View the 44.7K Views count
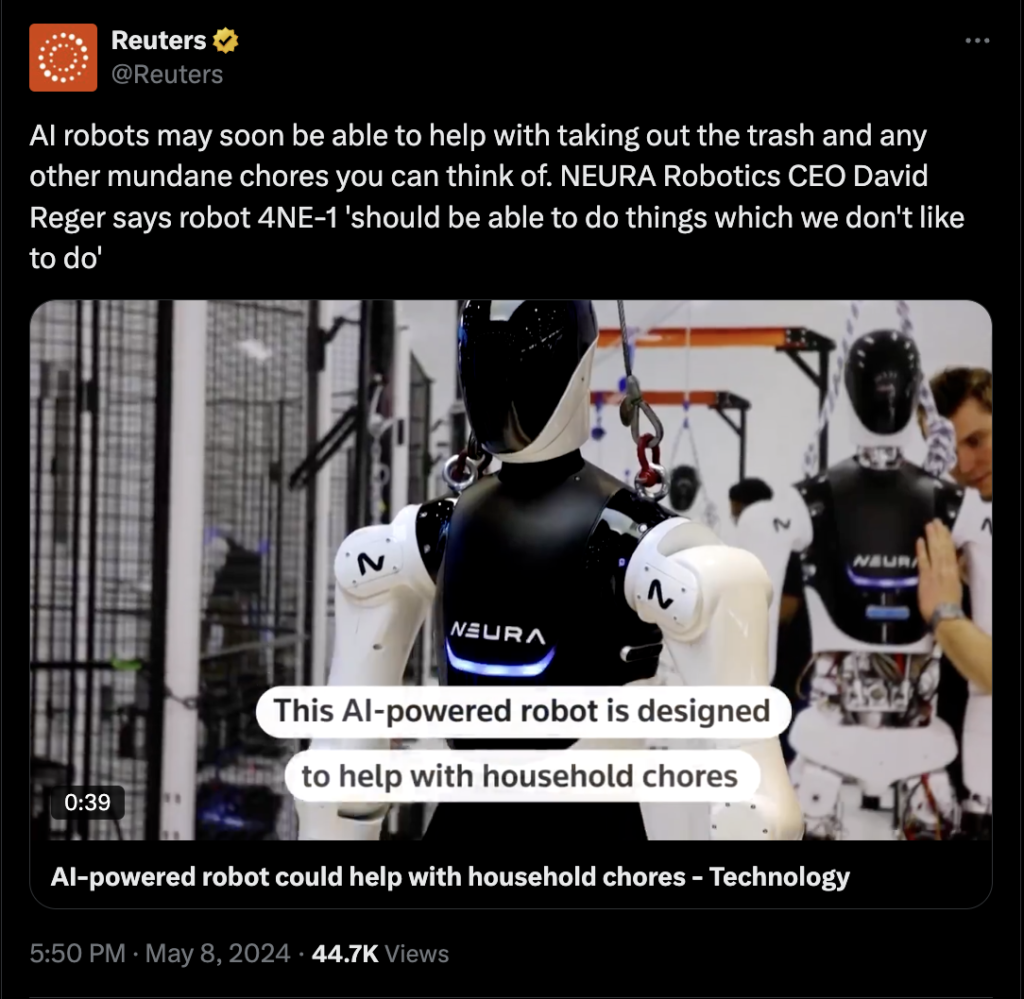Viewport: 1024px width, 999px height. click(380, 953)
